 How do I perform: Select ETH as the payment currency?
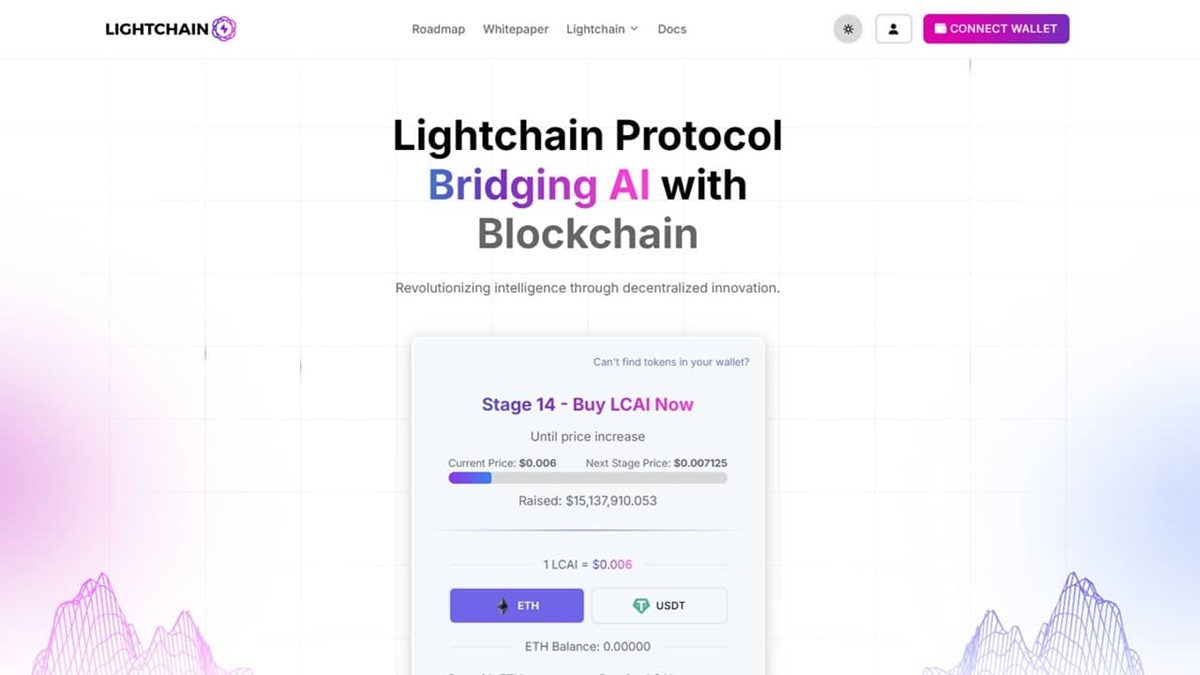pos(516,605)
